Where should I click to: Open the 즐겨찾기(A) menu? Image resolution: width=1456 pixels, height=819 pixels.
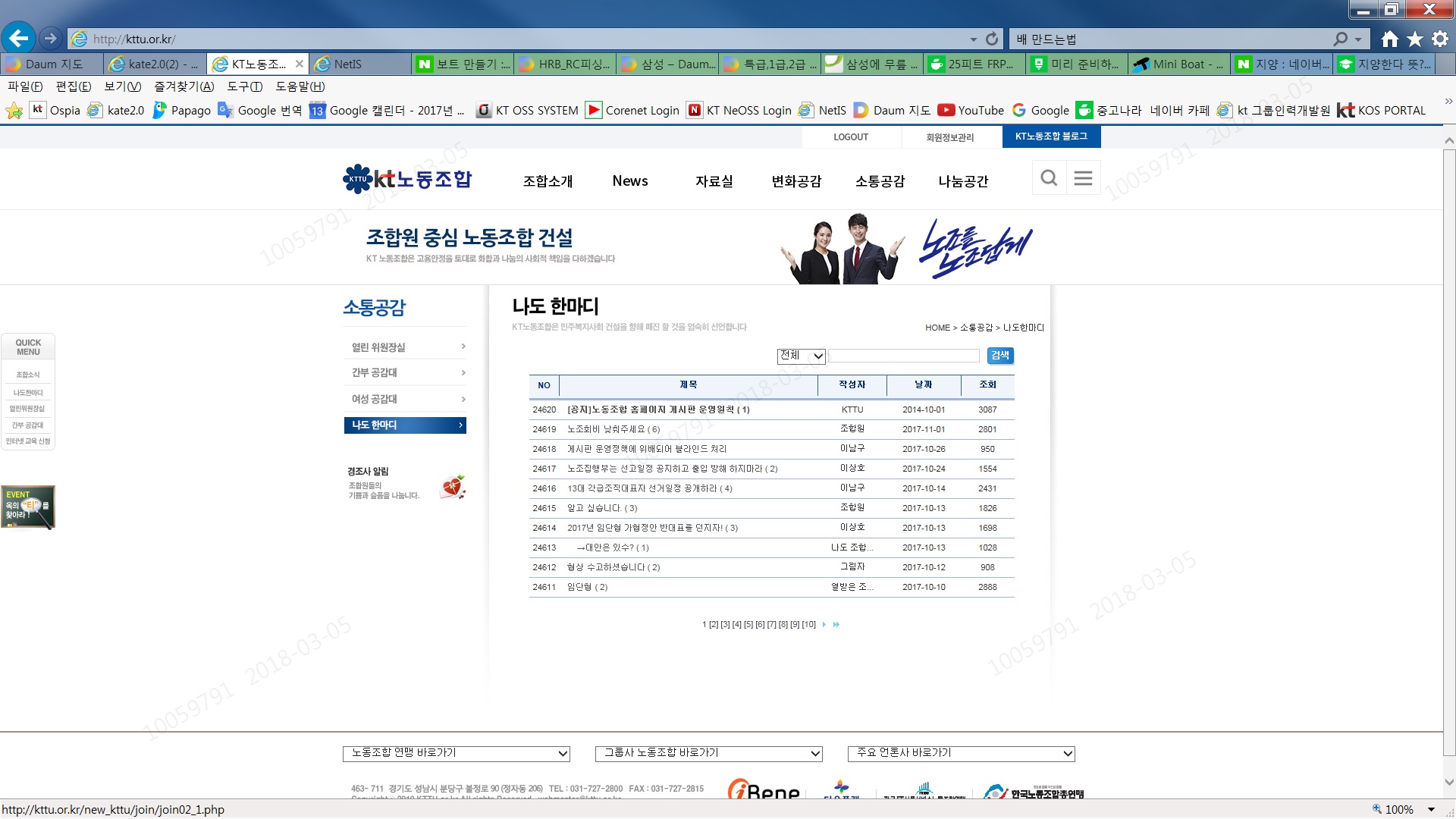pyautogui.click(x=184, y=86)
